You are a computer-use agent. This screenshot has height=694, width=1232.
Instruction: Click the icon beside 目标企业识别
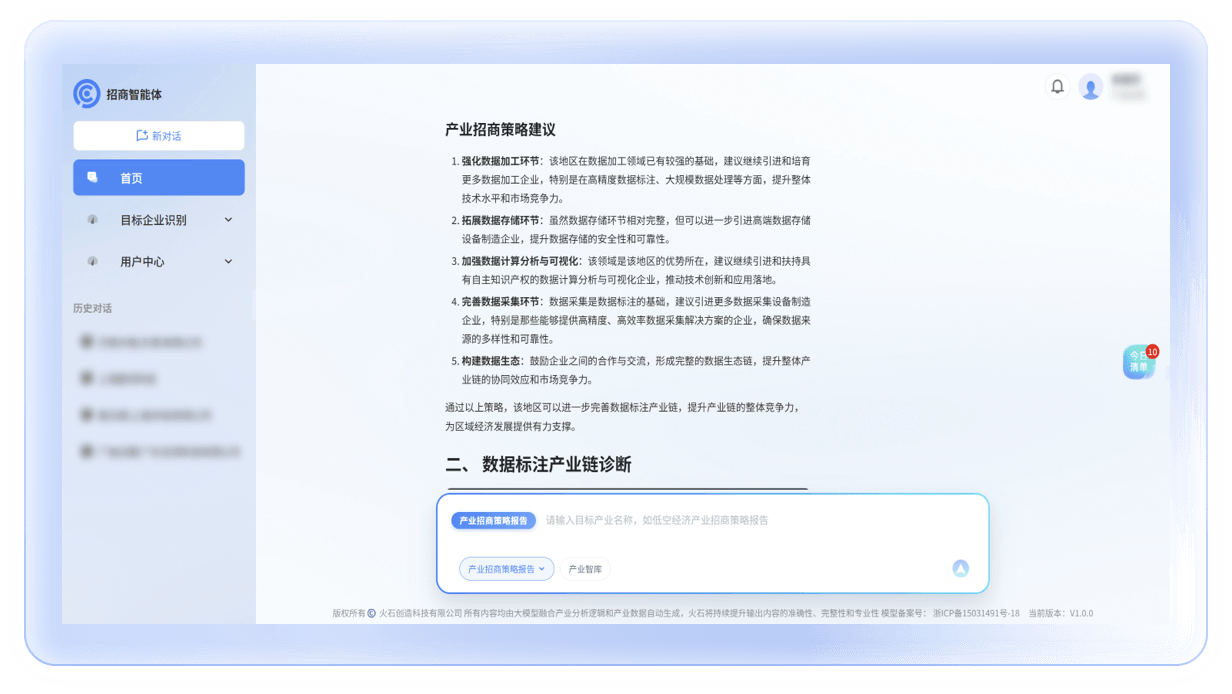(93, 220)
